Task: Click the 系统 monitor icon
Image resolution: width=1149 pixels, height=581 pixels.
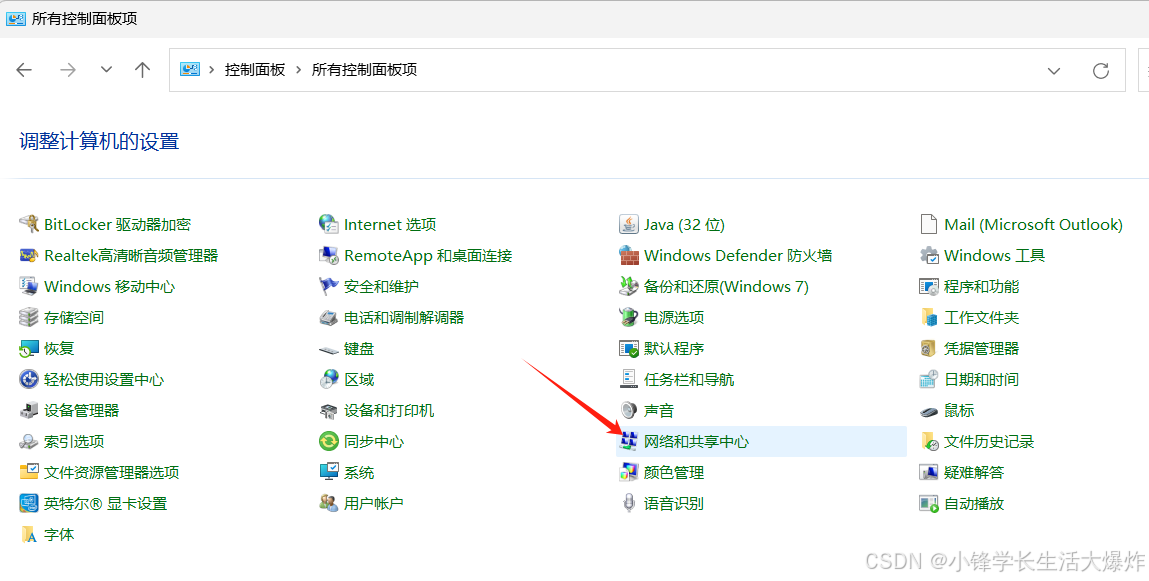Action: coord(328,473)
